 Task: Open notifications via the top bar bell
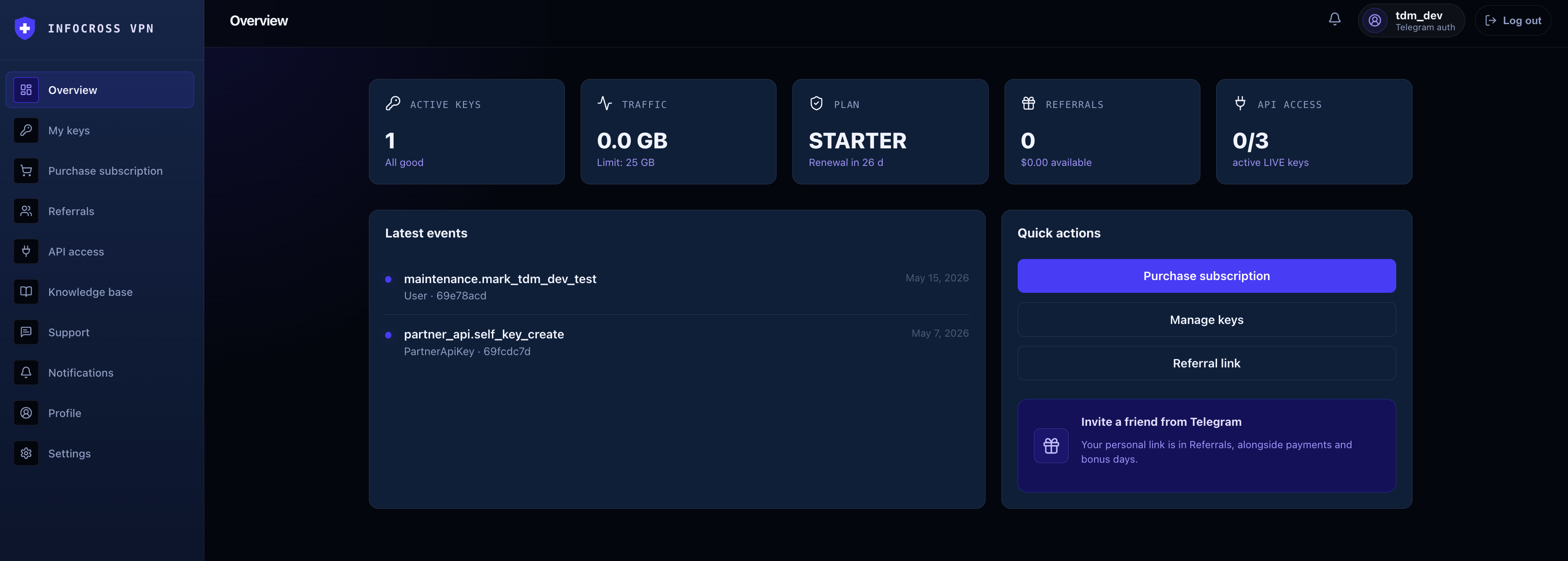click(1334, 20)
